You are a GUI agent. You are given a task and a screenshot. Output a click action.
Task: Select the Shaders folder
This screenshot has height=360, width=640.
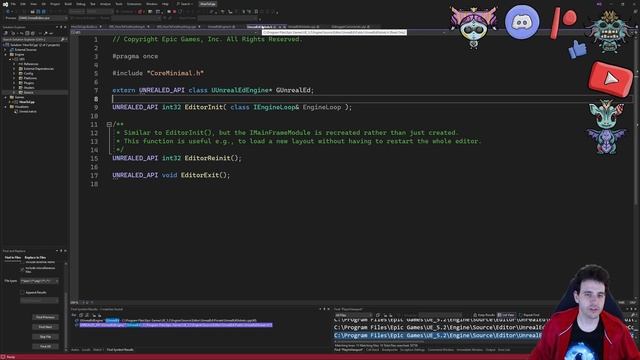click(x=29, y=87)
